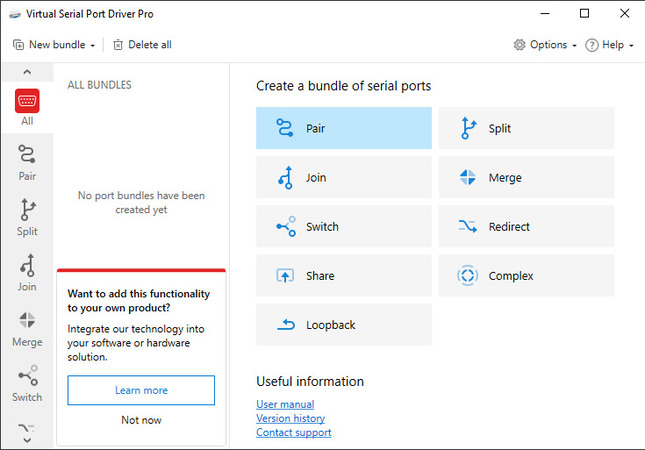
Task: Create a Pair bundle tile
Action: pyautogui.click(x=343, y=128)
